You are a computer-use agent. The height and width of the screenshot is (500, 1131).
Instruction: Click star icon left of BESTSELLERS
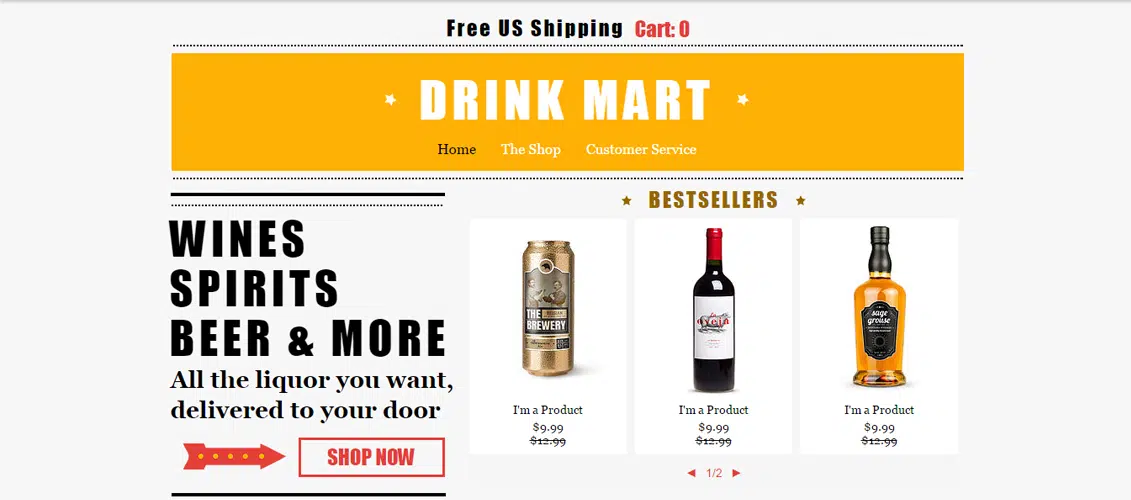pyautogui.click(x=627, y=201)
